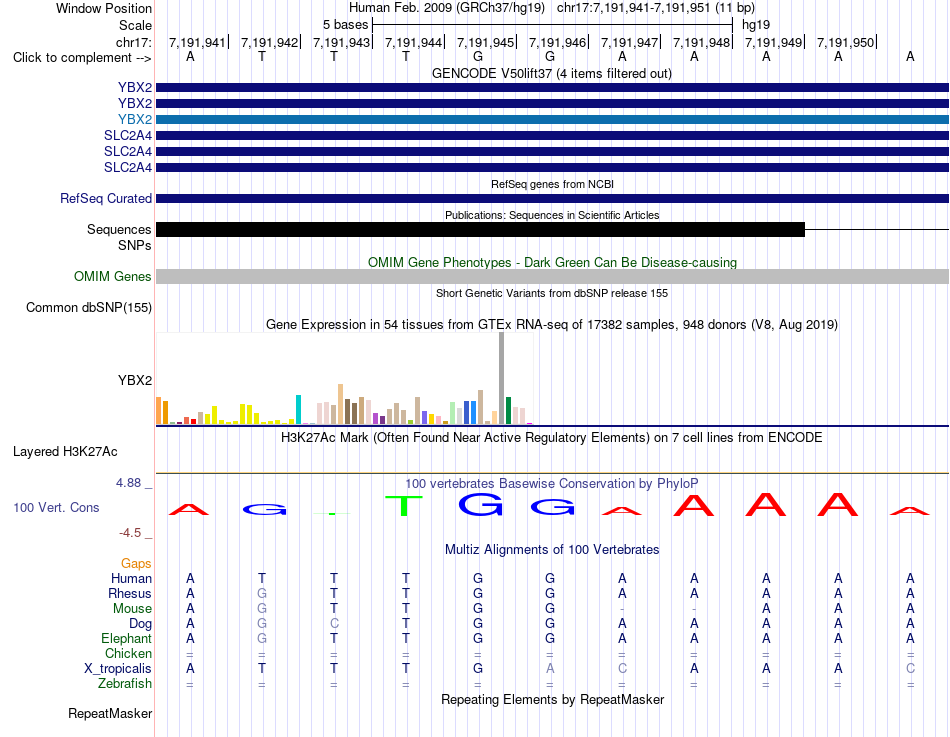Select the Mouse alignment row label
Screen dimensions: 950x737
(x=132, y=609)
